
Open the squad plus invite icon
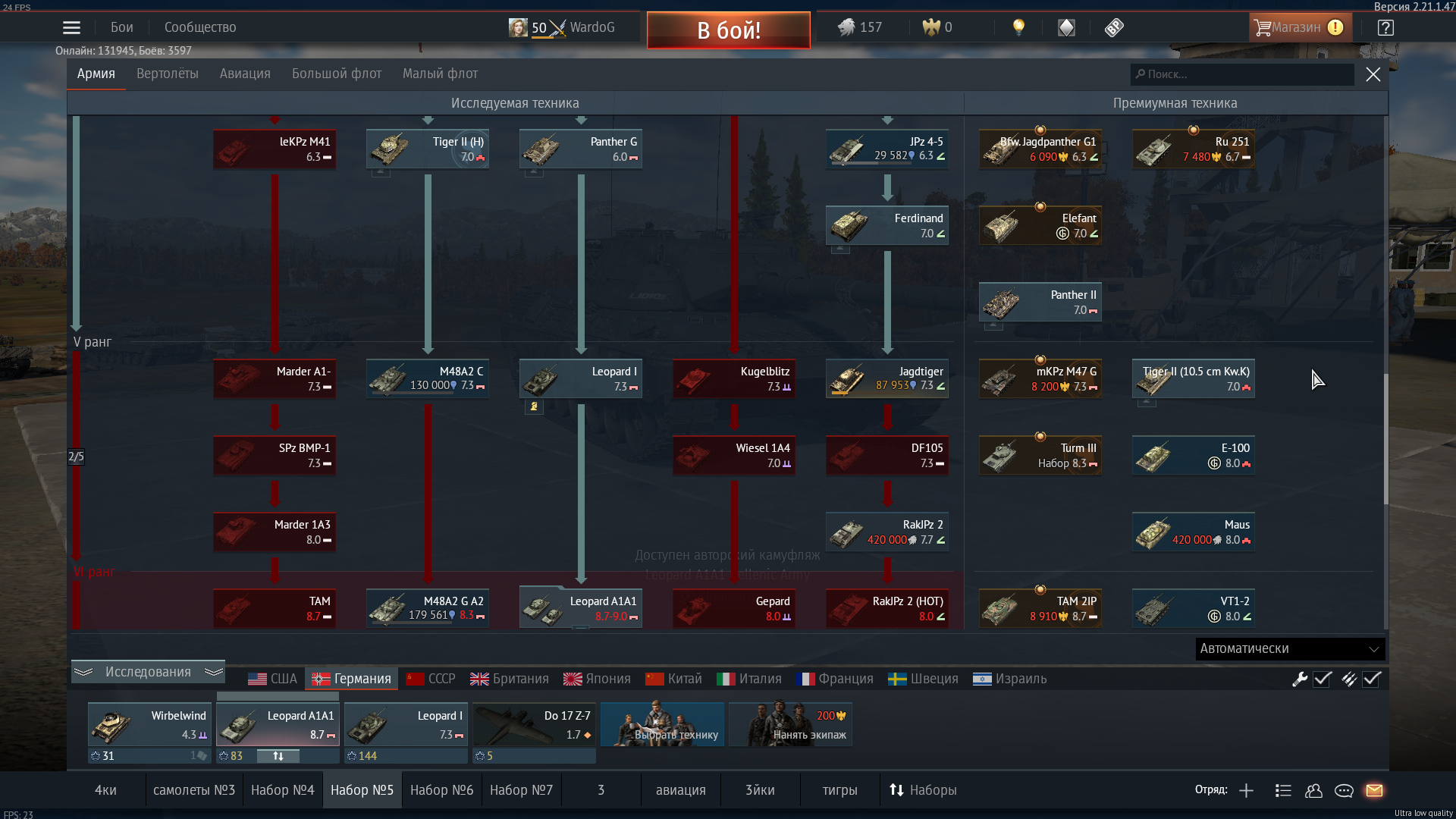pos(1246,790)
